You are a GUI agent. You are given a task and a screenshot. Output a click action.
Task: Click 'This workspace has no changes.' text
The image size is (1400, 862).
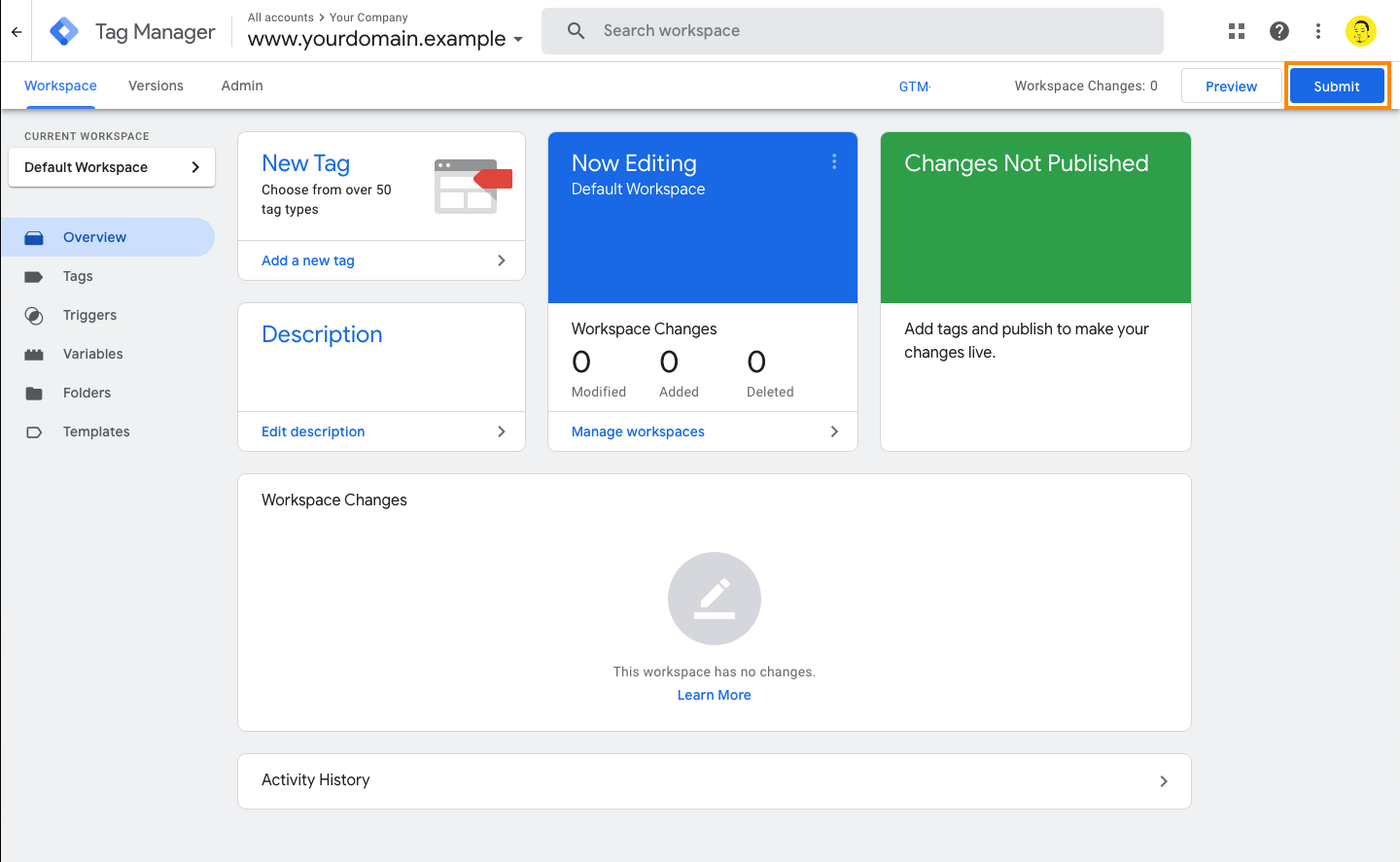coord(715,672)
